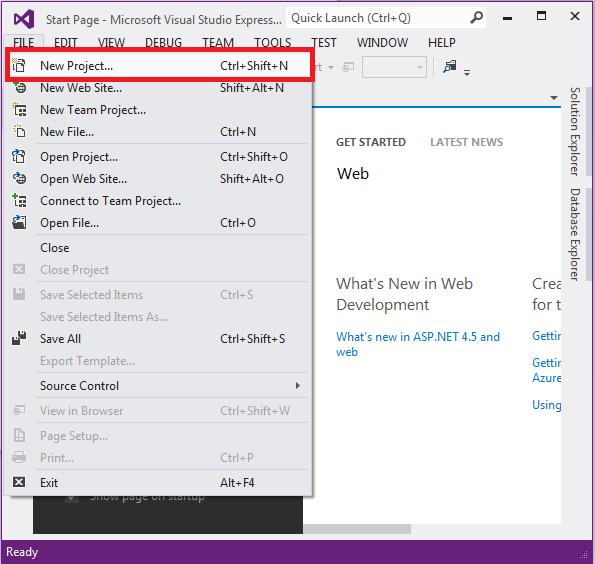Image resolution: width=595 pixels, height=564 pixels.
Task: Select Open File menu entry
Action: [x=159, y=223]
